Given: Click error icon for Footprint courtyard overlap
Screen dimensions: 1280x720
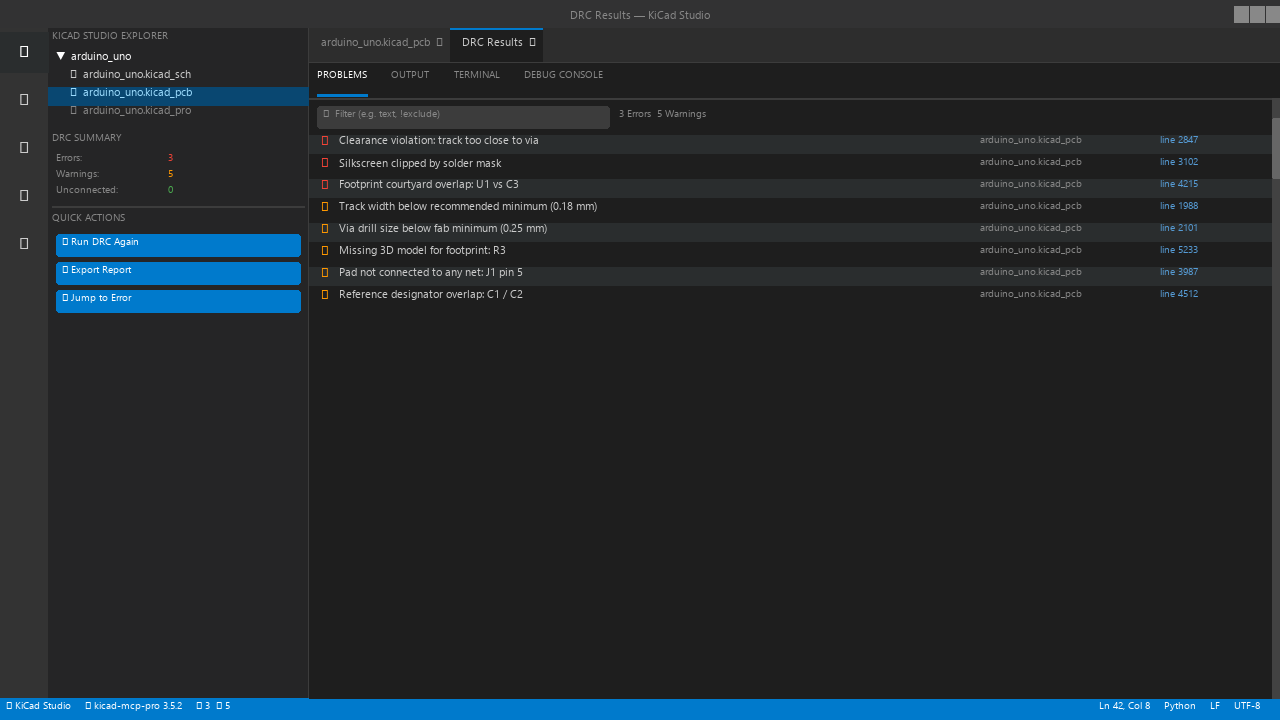Looking at the screenshot, I should [325, 184].
